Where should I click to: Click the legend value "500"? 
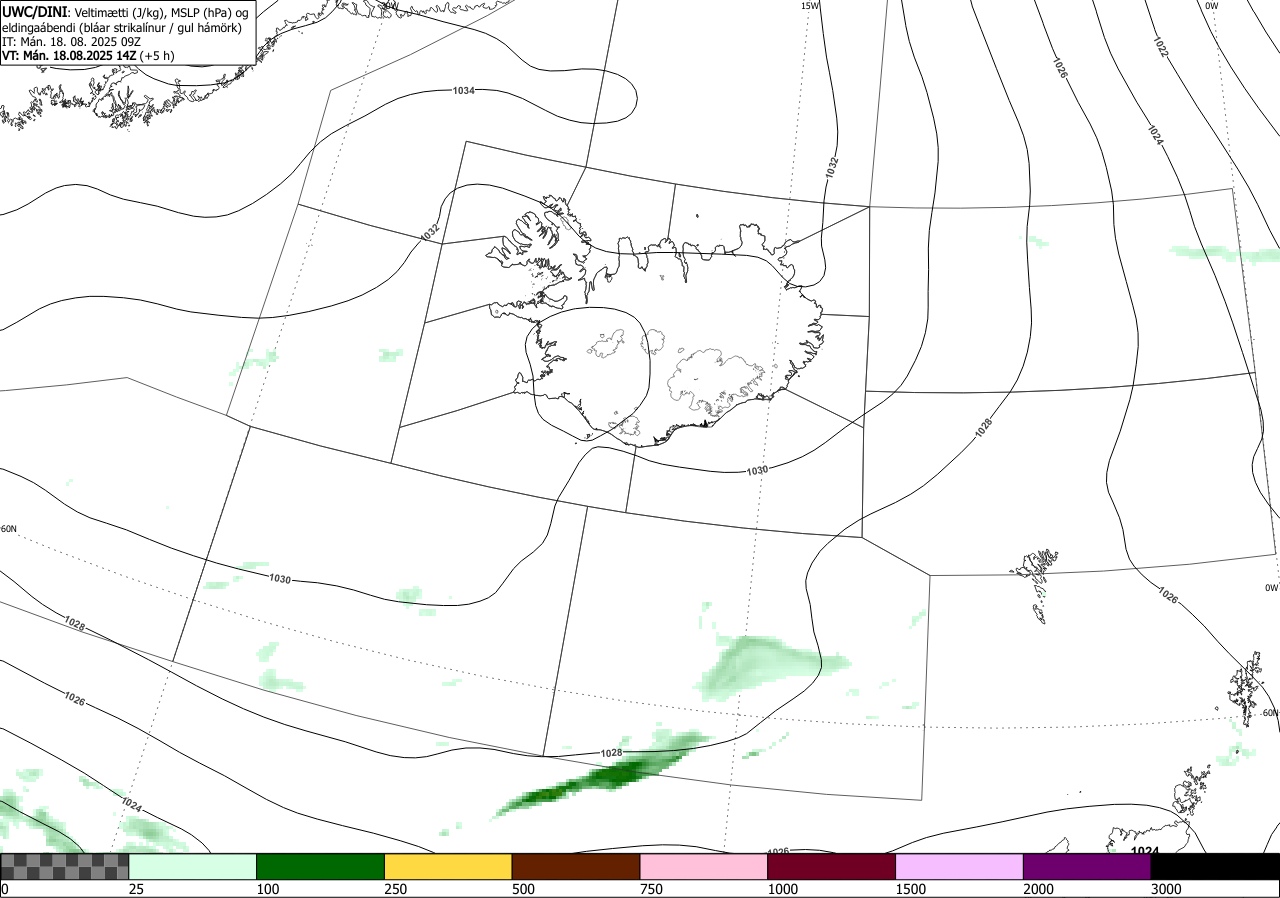tap(523, 889)
